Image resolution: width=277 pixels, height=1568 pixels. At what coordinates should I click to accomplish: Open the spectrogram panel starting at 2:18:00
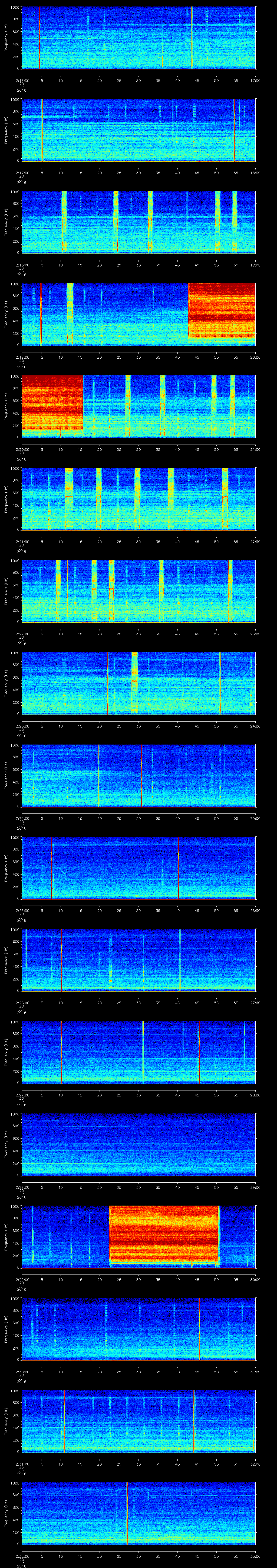click(x=138, y=222)
